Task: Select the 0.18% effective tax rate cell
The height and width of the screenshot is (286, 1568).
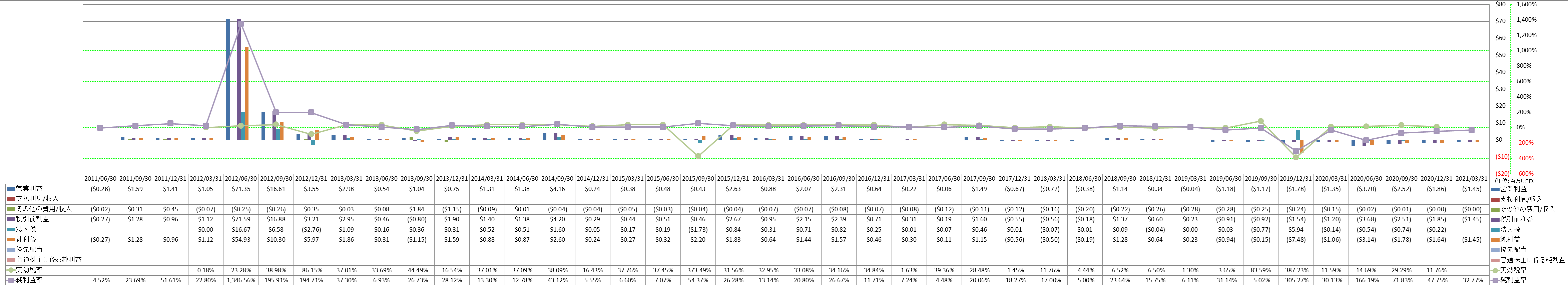Action: [206, 270]
